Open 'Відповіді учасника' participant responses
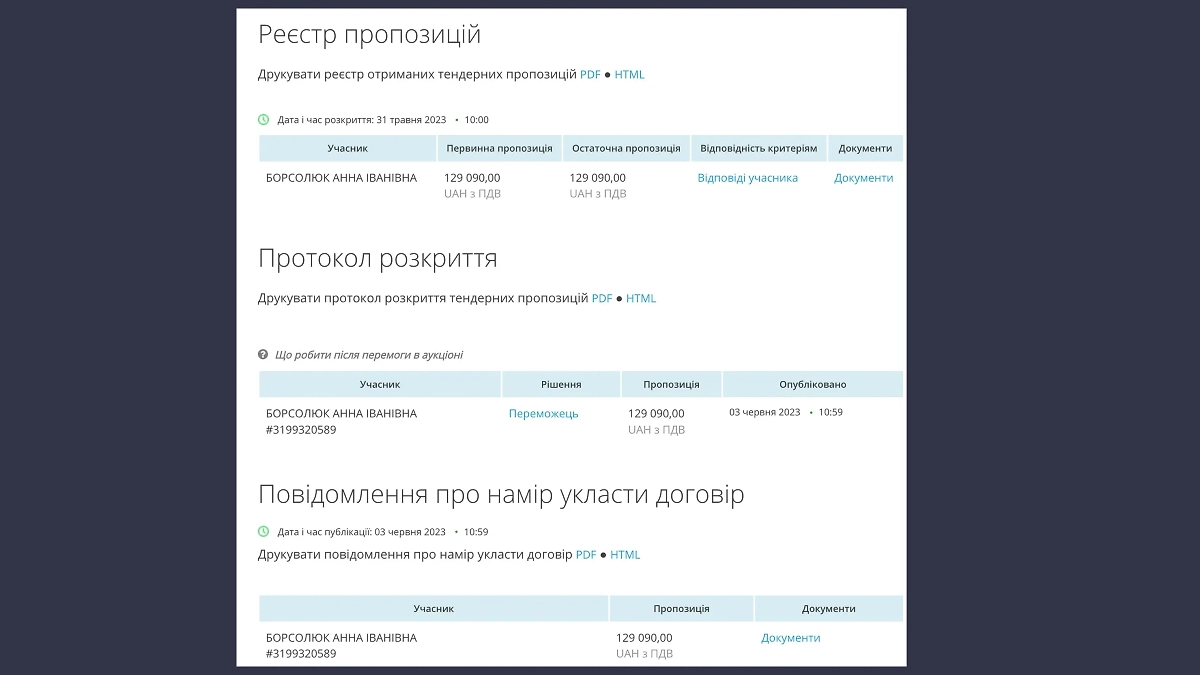Screen dimensions: 1200x675 [x=746, y=177]
